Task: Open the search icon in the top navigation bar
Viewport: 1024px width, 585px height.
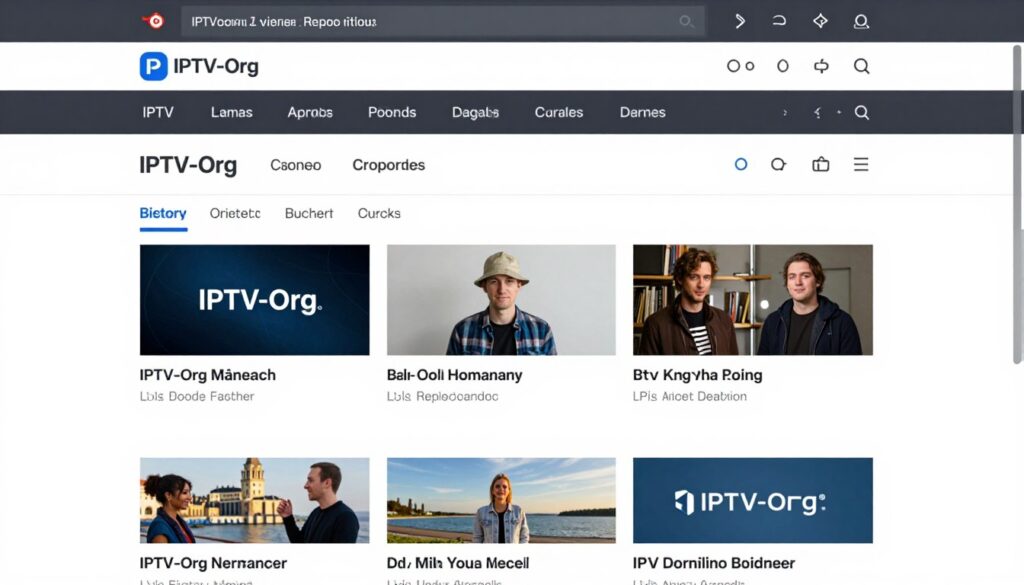Action: [x=861, y=112]
